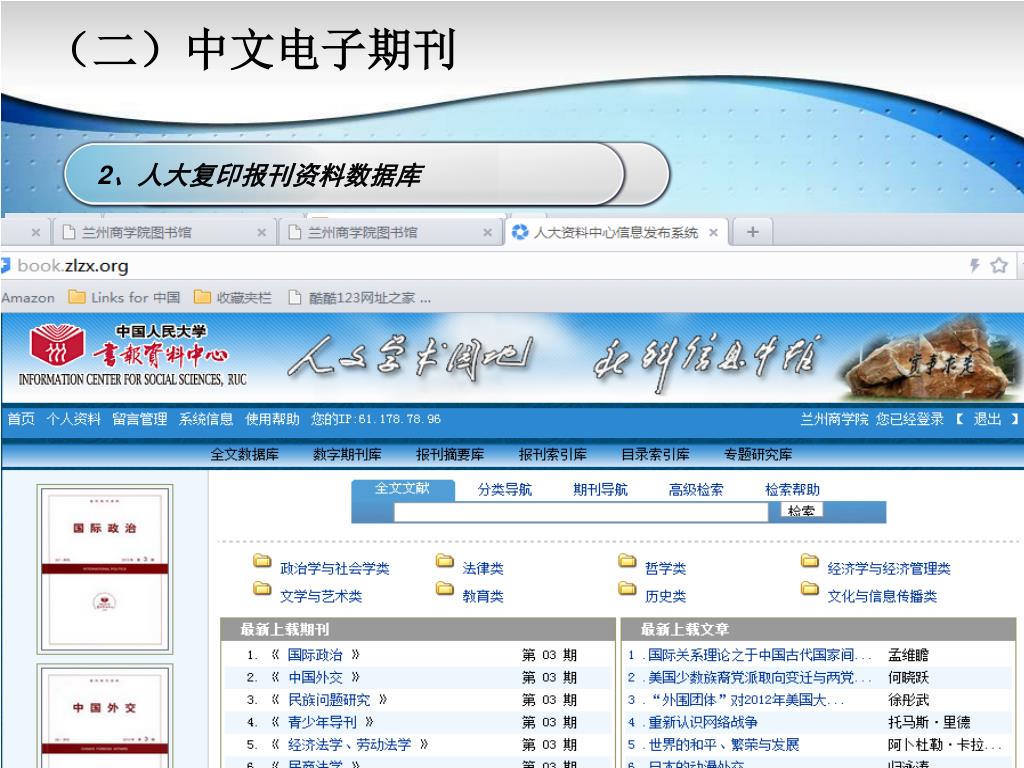
Task: Open the 目录索引库 menu
Action: 655,455
